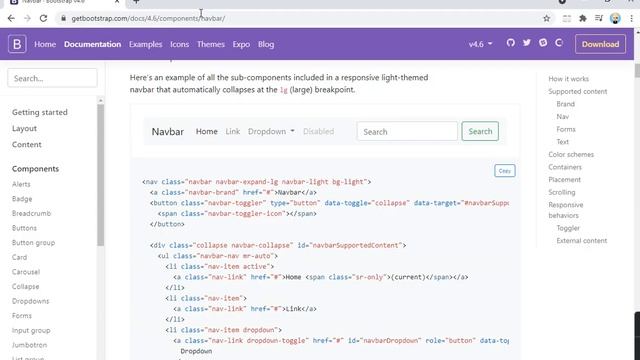Open the Forms sidebar link
This screenshot has height=360, width=640.
[x=22, y=316]
